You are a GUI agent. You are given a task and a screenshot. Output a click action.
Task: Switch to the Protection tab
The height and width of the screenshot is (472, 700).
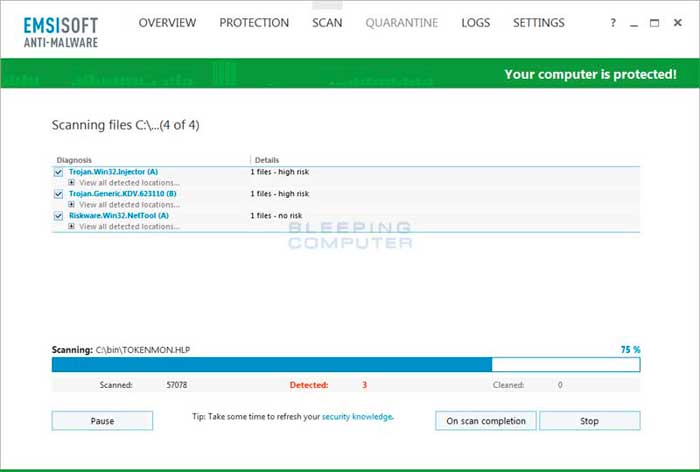point(254,23)
